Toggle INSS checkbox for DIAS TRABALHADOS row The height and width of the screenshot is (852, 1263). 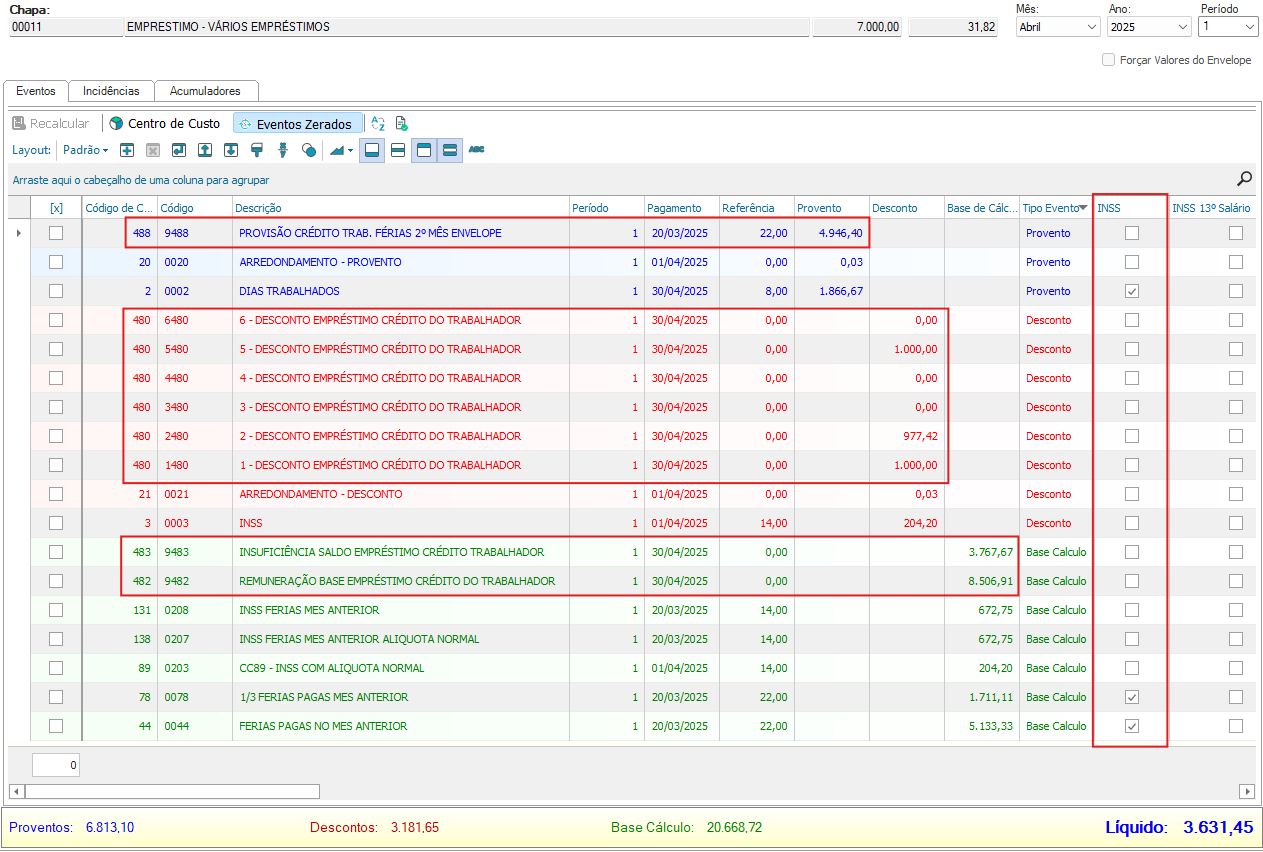coord(1131,291)
